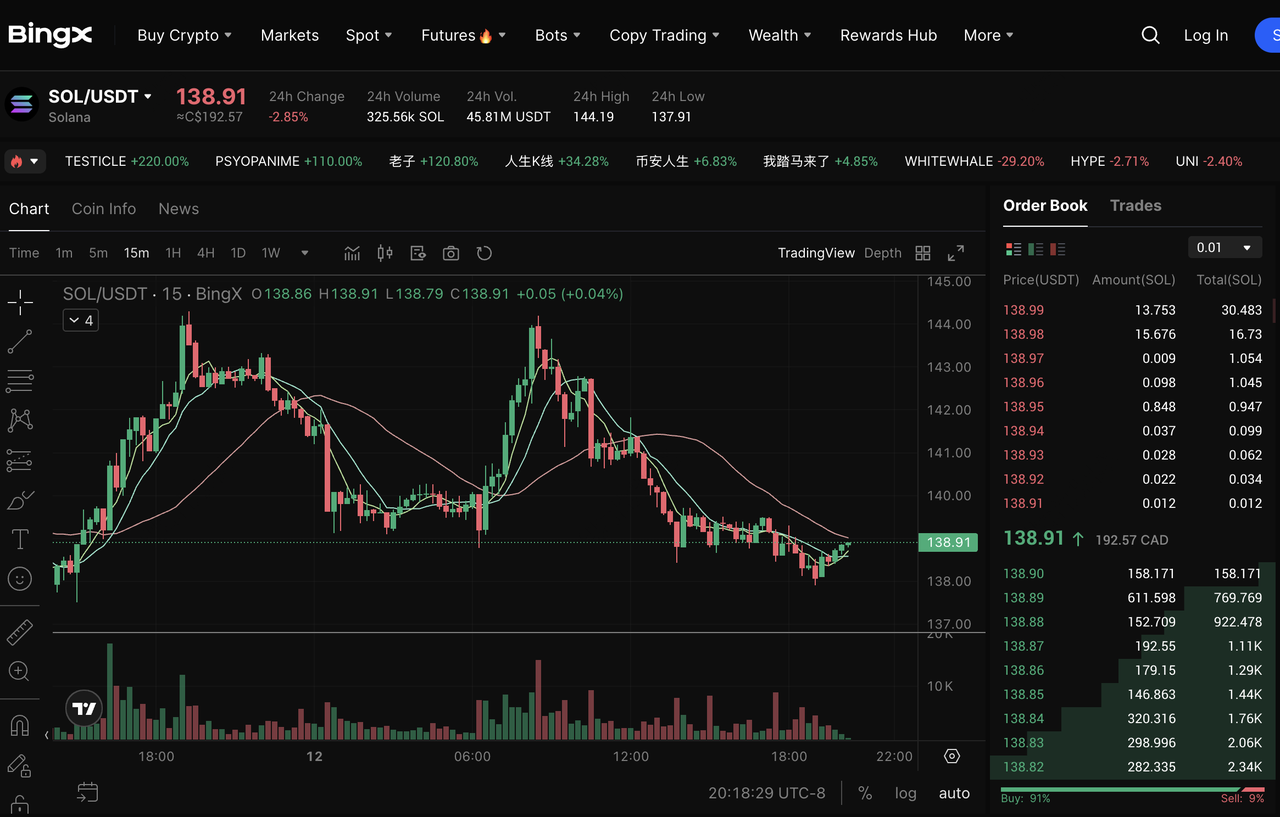Click the 138.99 sell order row
Viewport: 1280px width, 817px height.
pos(1132,310)
